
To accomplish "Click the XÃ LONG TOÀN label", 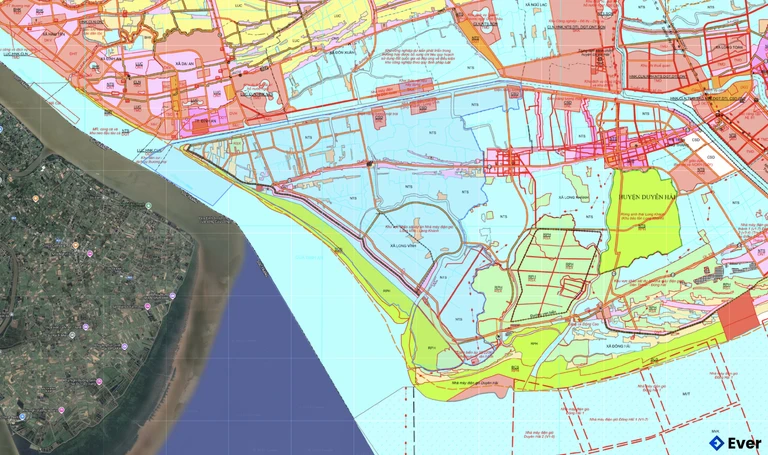I will (x=725, y=45).
